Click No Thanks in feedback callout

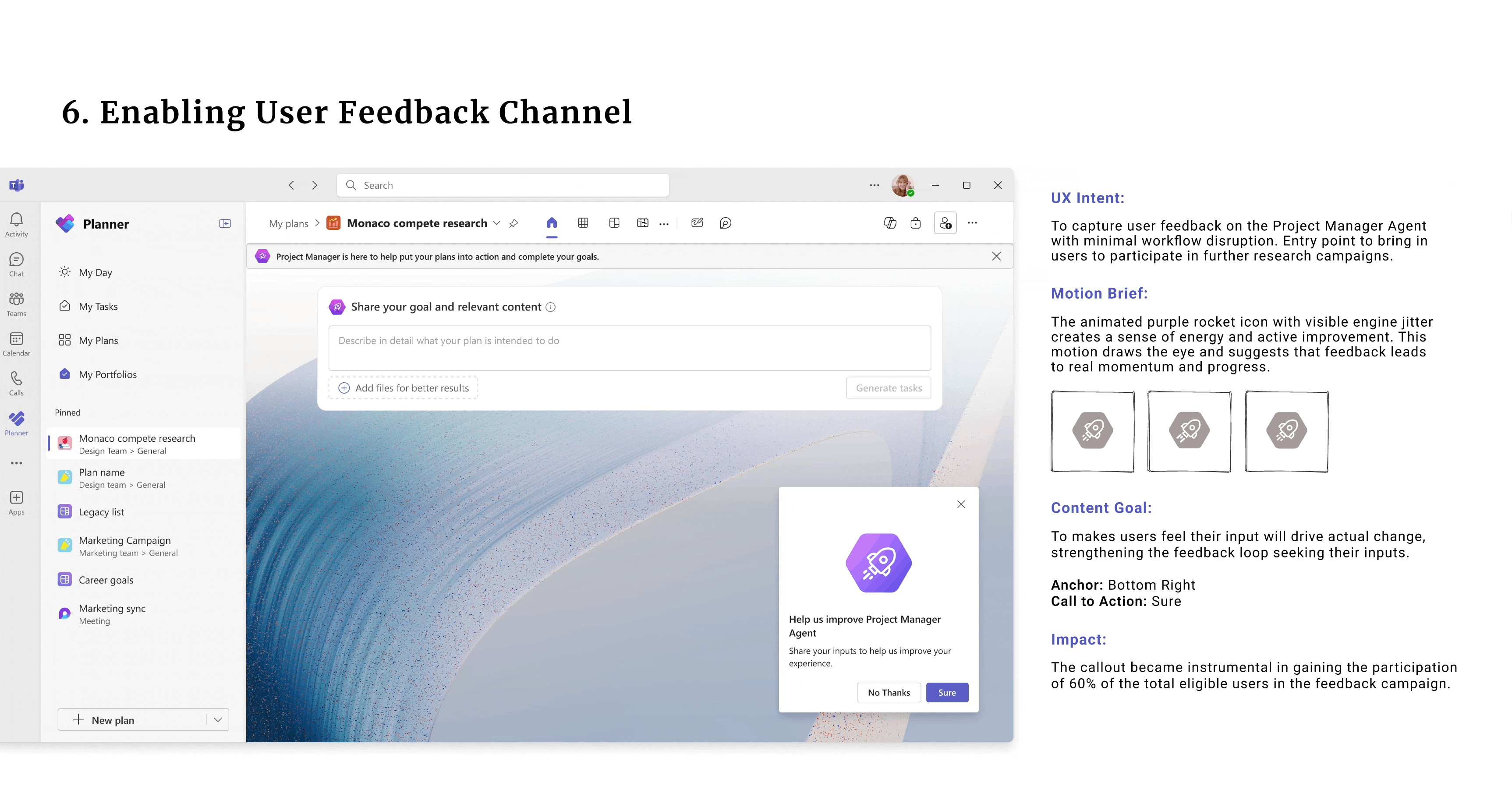[889, 693]
